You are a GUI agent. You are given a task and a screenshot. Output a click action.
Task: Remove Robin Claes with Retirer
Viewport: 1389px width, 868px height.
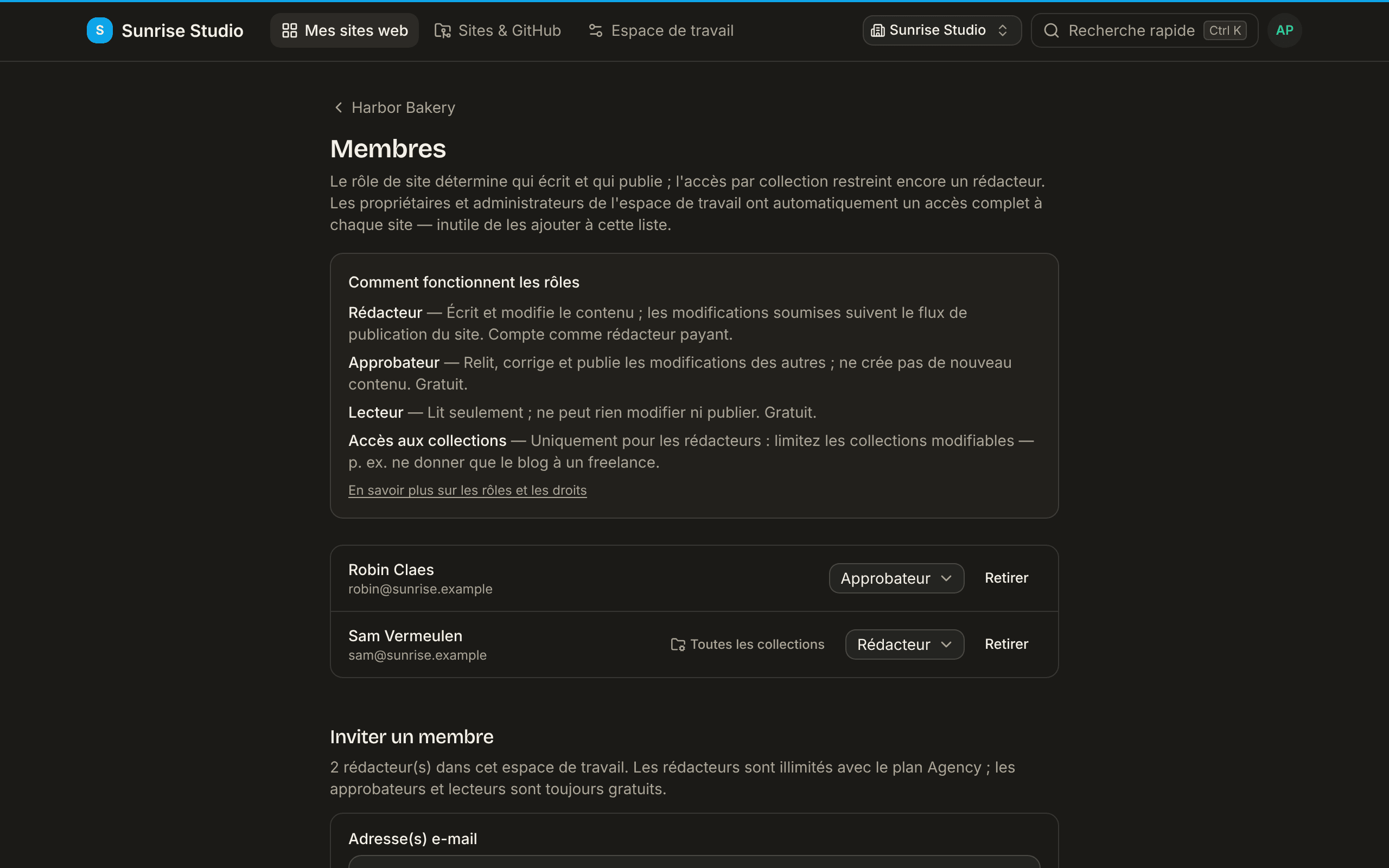tap(1006, 578)
